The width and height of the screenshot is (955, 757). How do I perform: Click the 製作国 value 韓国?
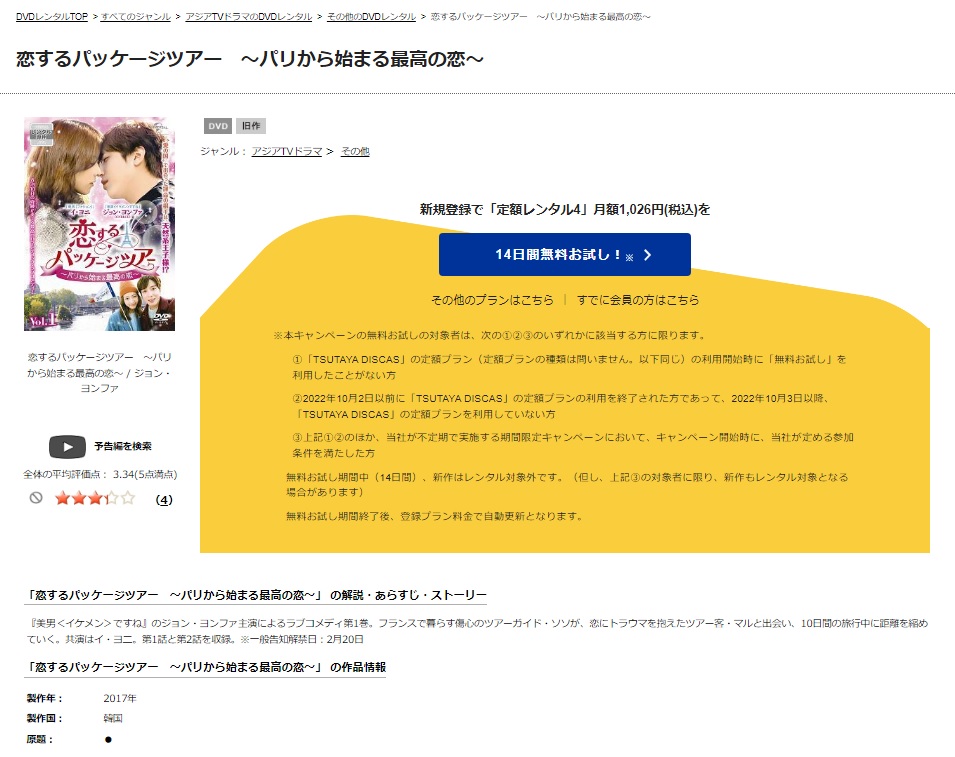coord(113,719)
